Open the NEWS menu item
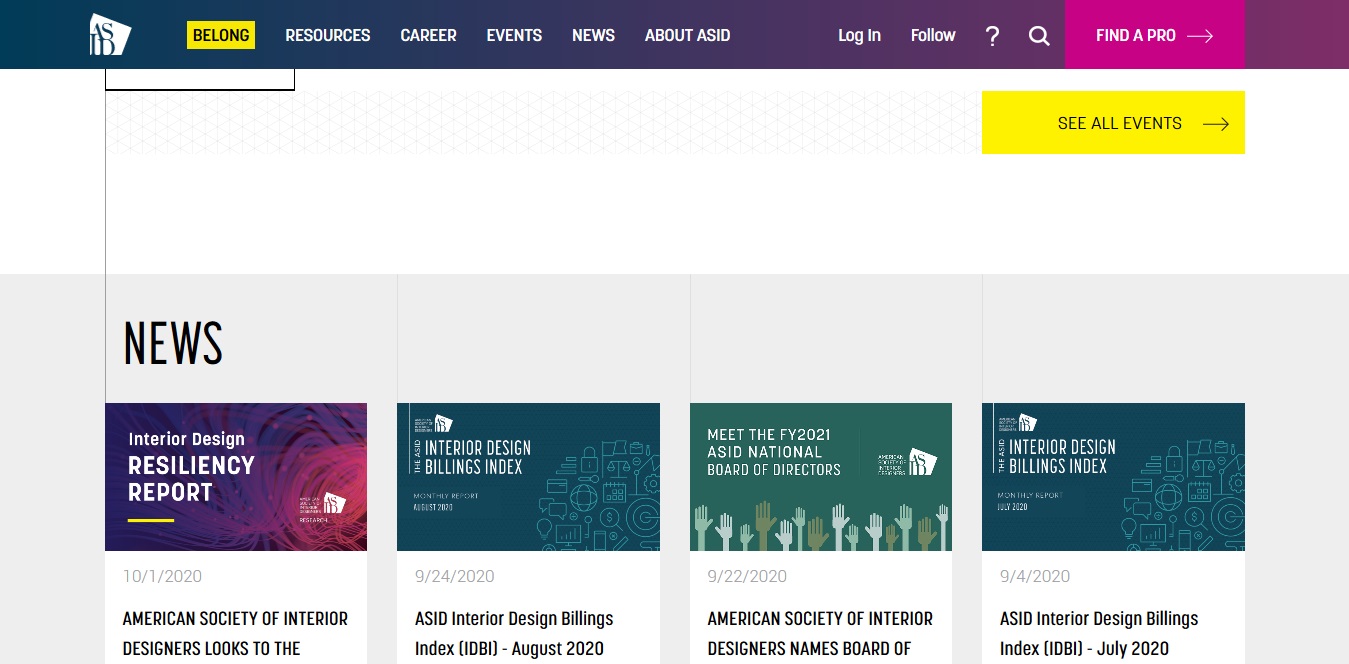 pyautogui.click(x=593, y=35)
